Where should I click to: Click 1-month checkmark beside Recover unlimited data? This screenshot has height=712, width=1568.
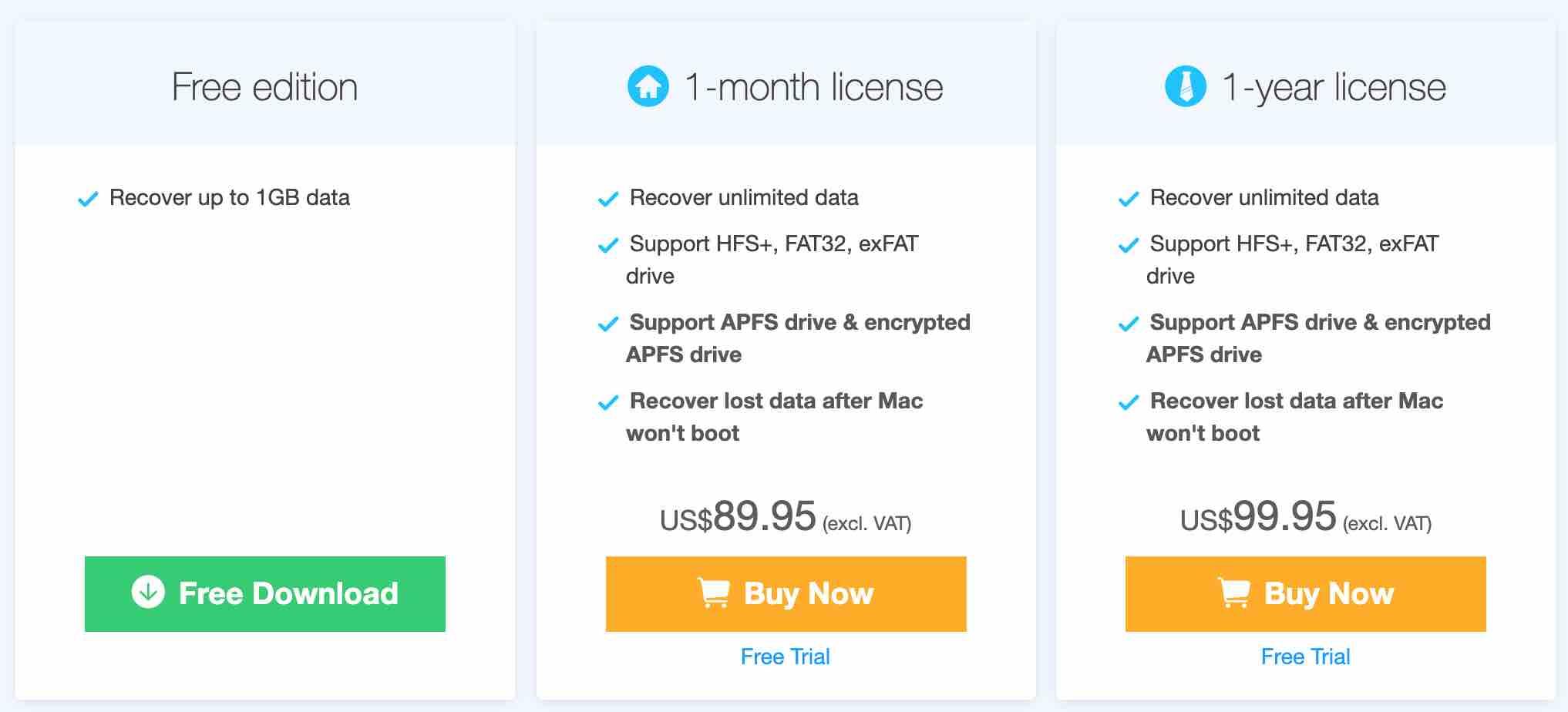click(608, 200)
